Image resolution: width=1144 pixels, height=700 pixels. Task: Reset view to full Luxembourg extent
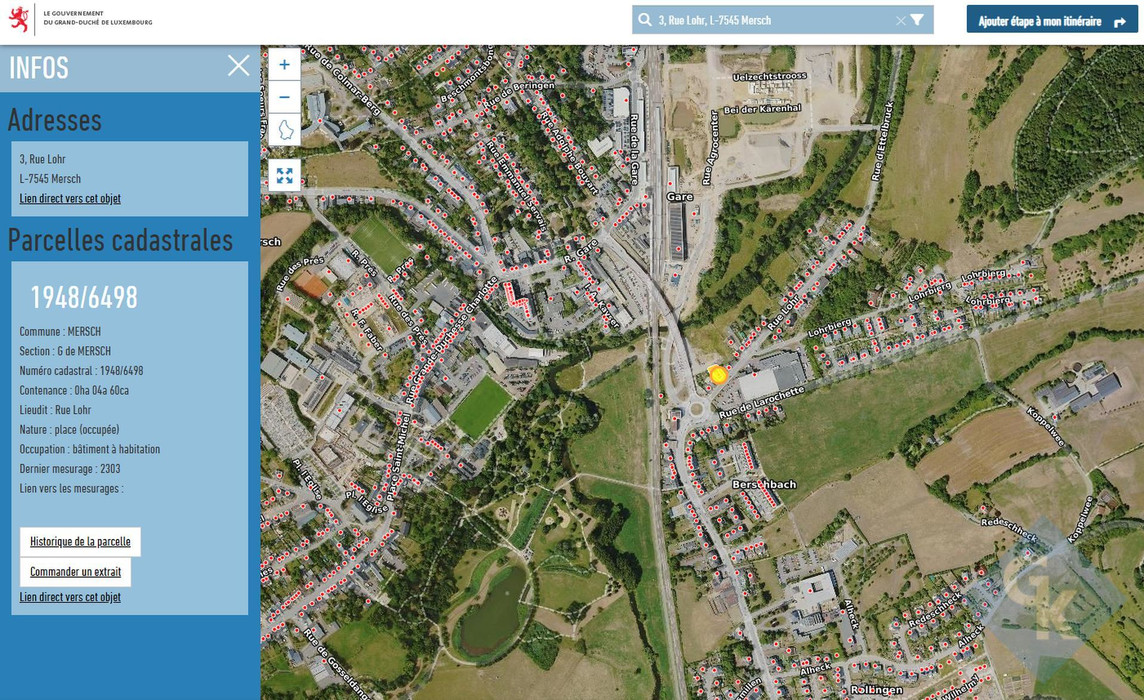[x=284, y=130]
